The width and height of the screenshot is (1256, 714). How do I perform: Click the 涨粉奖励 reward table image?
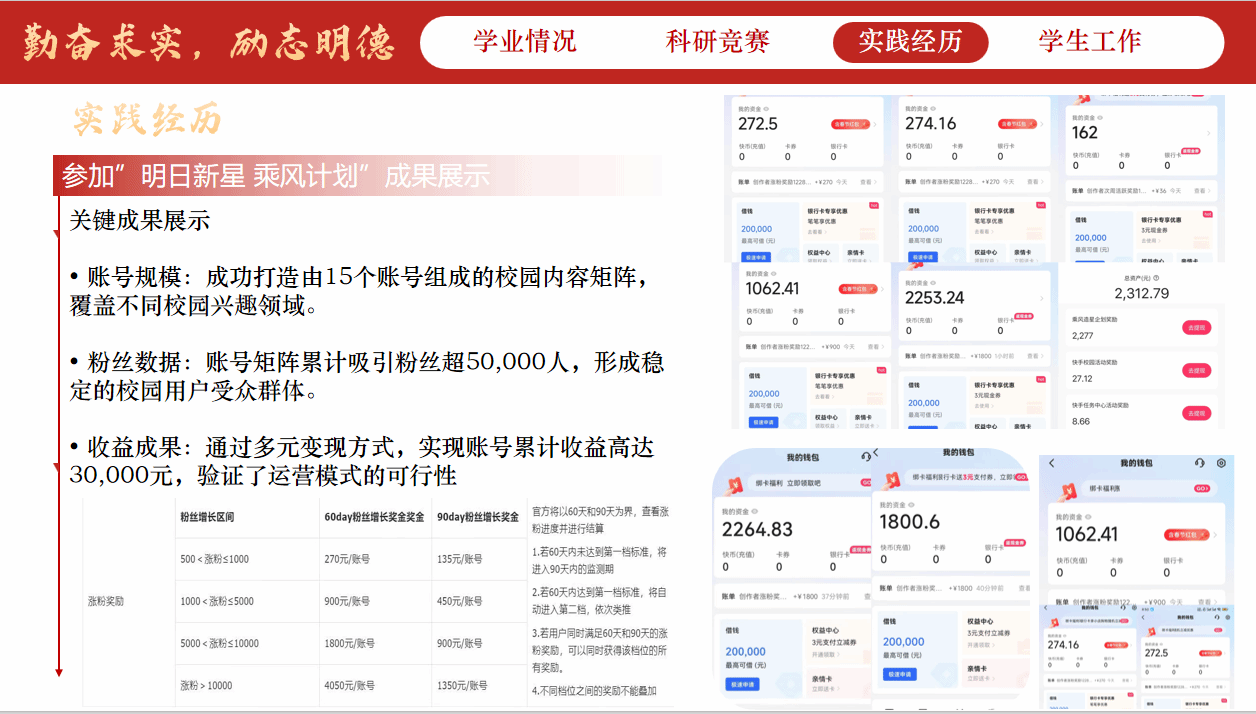tap(378, 601)
